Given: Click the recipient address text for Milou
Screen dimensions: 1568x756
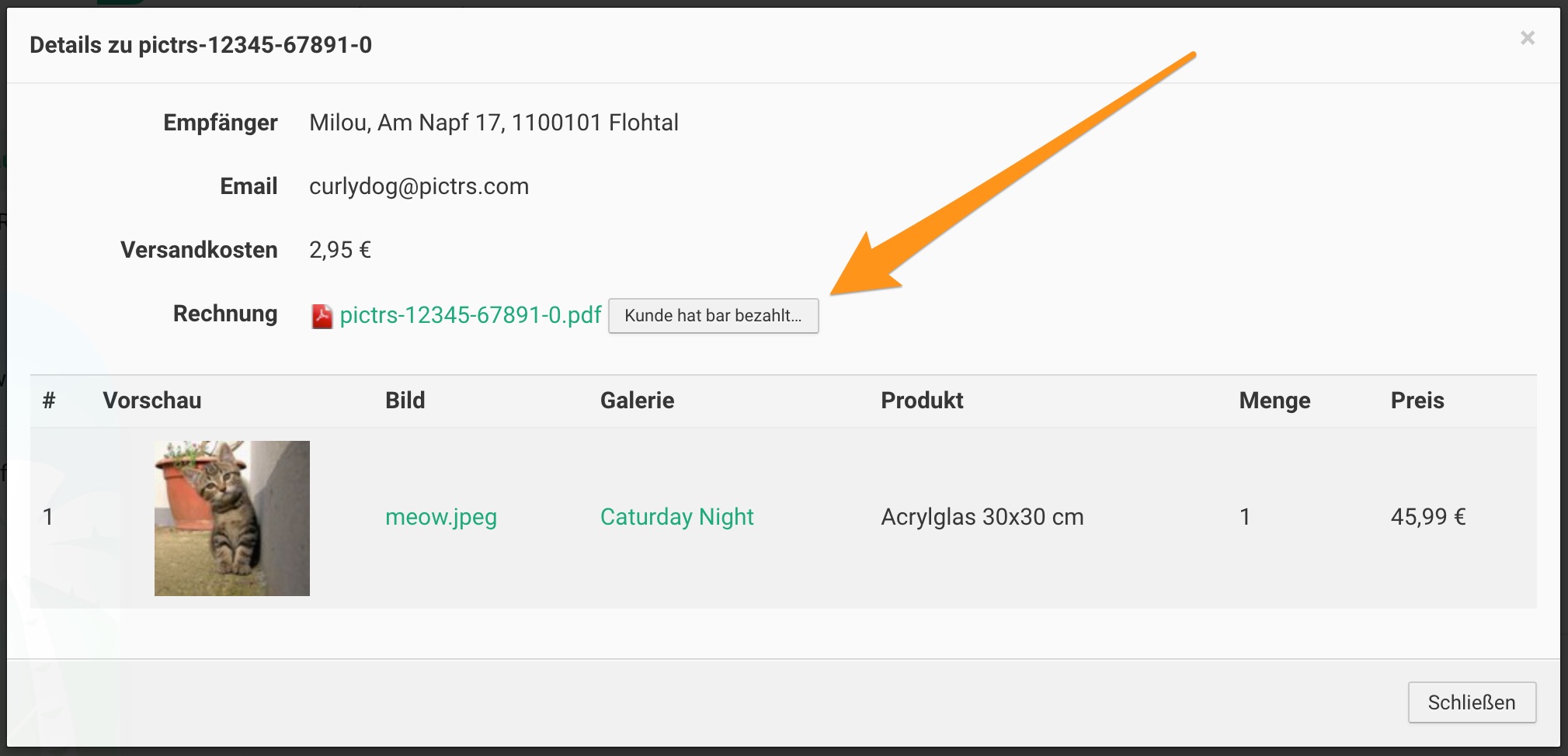Looking at the screenshot, I should 493,123.
